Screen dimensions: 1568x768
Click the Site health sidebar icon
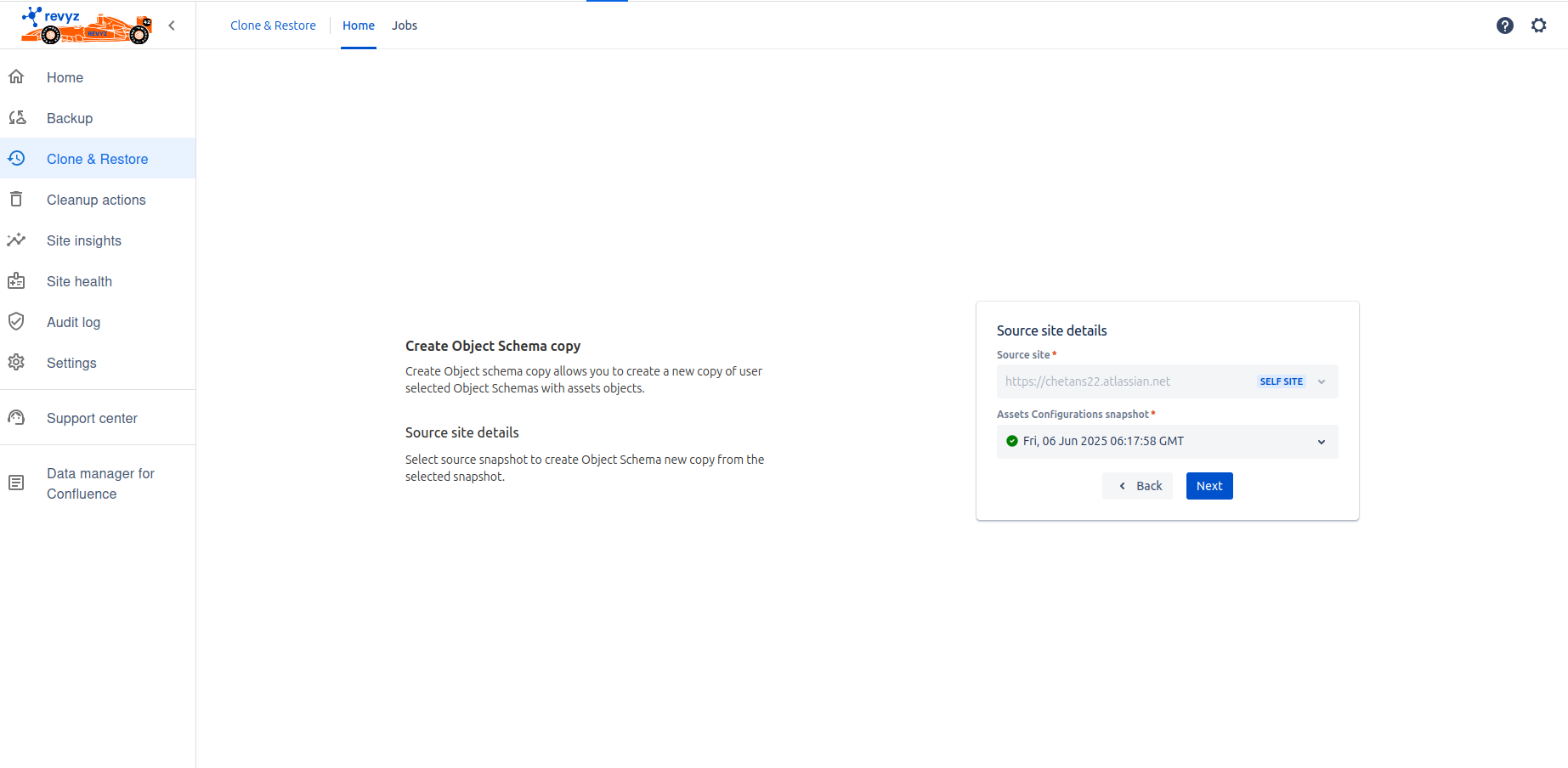[17, 280]
